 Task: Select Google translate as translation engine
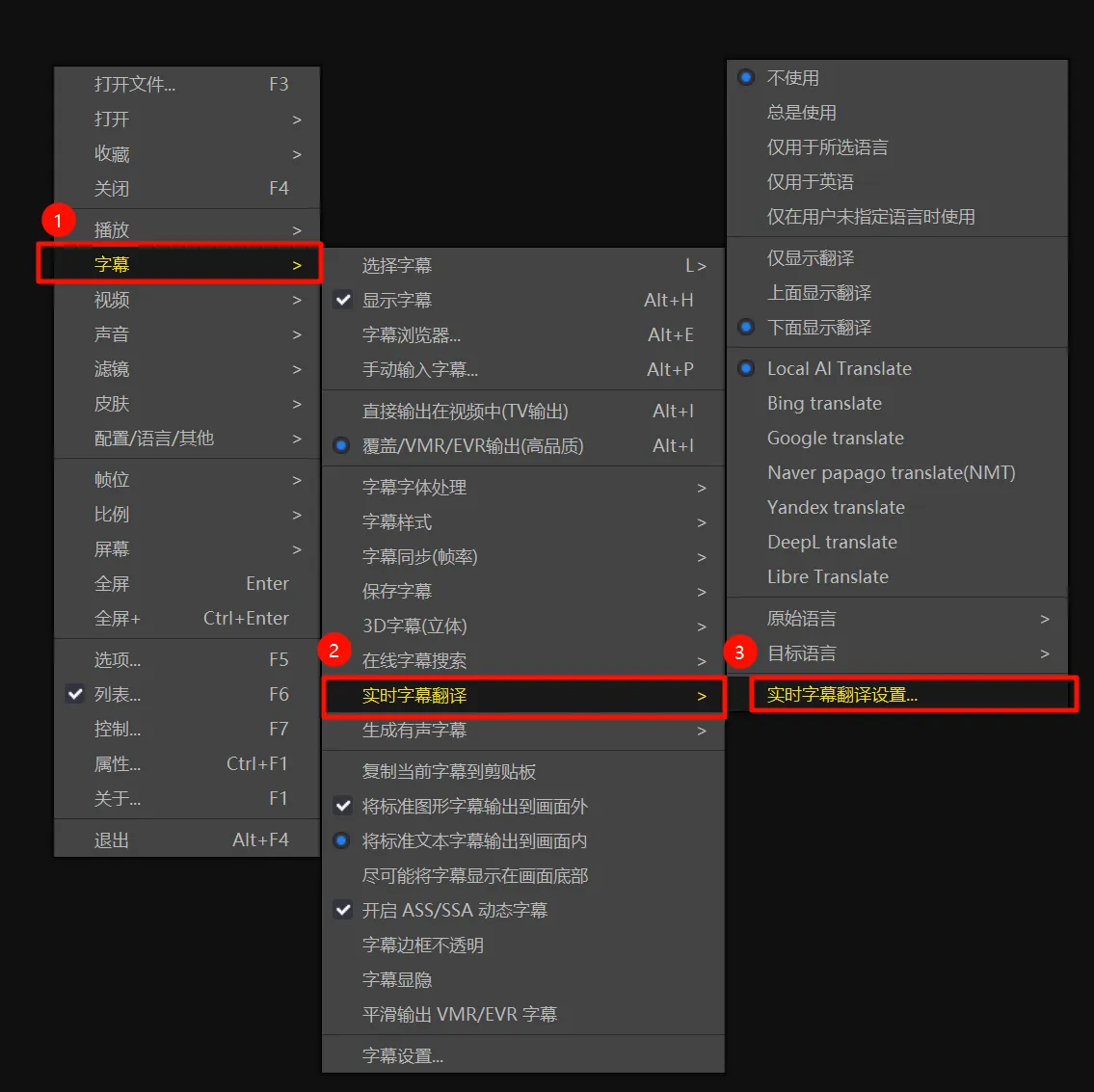tap(835, 438)
